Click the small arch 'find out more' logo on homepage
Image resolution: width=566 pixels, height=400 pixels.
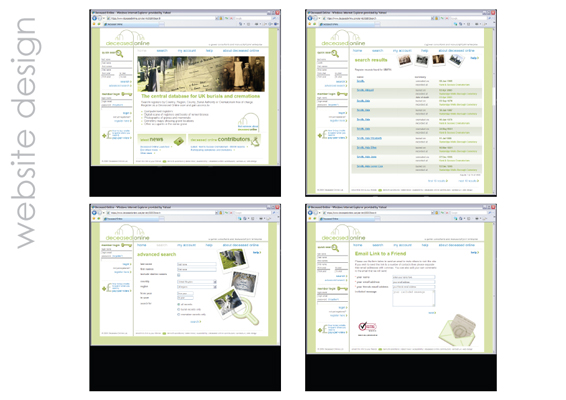pos(248,122)
